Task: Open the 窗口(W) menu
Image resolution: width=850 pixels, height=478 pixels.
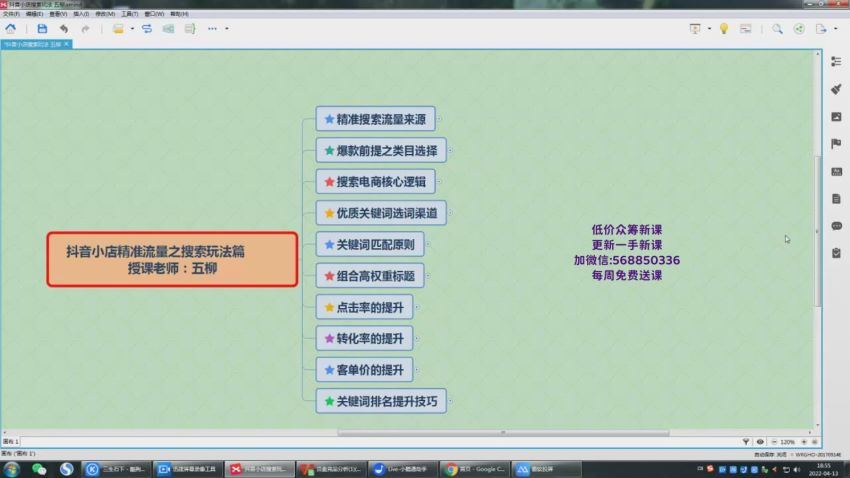Action: 154,14
